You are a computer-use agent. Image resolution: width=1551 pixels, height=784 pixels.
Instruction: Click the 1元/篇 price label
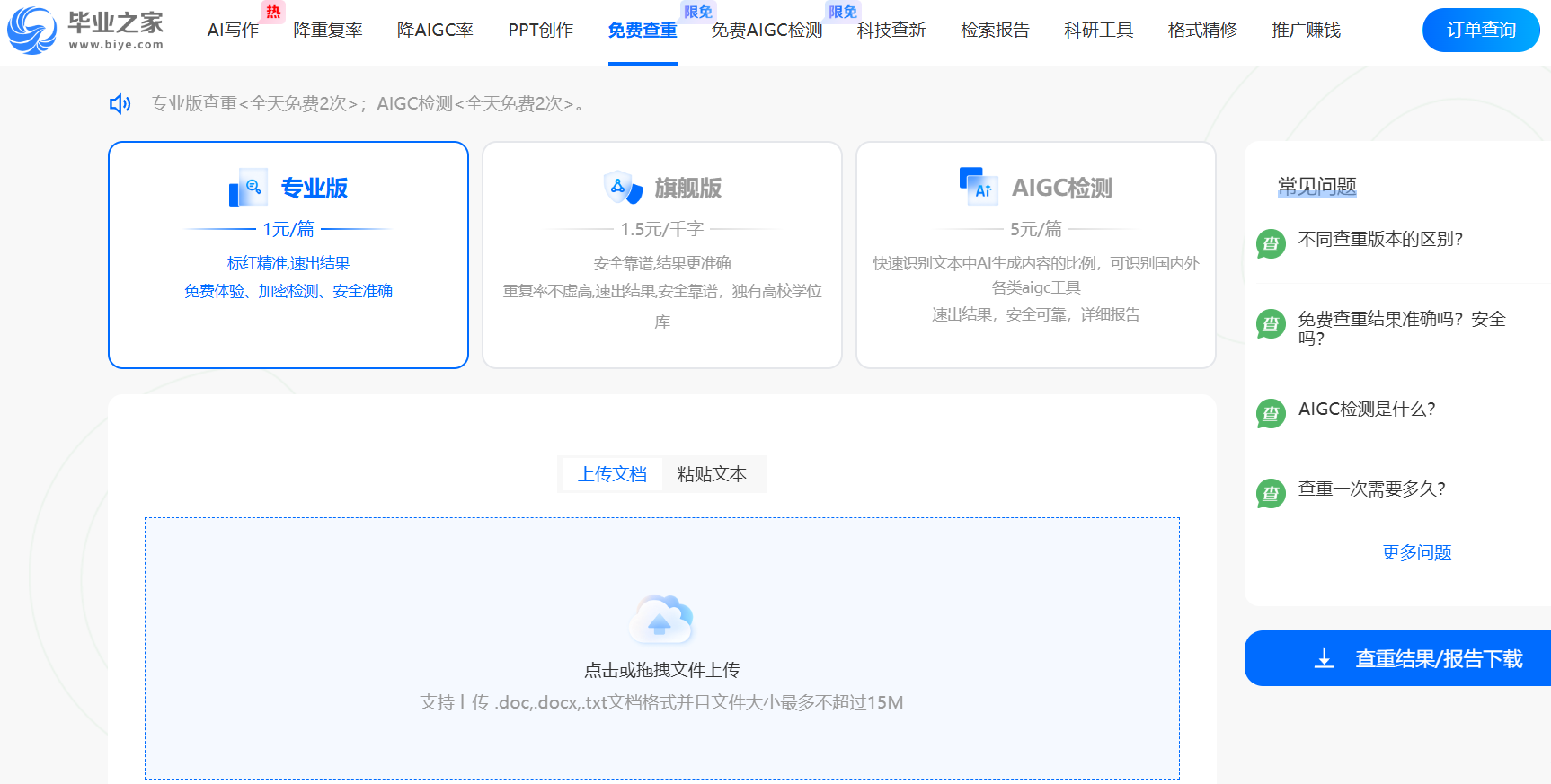[x=288, y=229]
